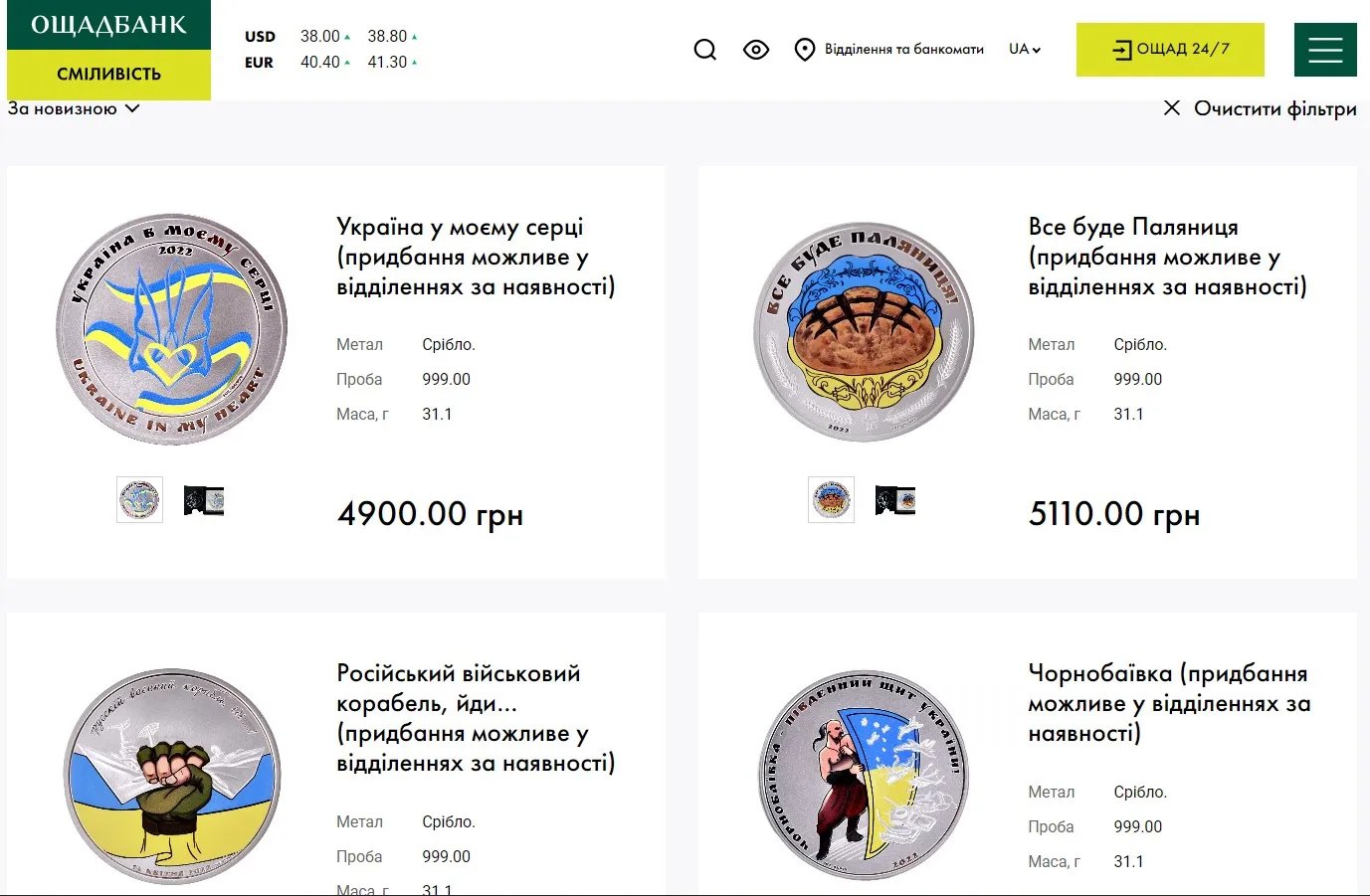The image size is (1370, 896).
Task: Toggle the accessibility eye icon
Action: pyautogui.click(x=756, y=50)
